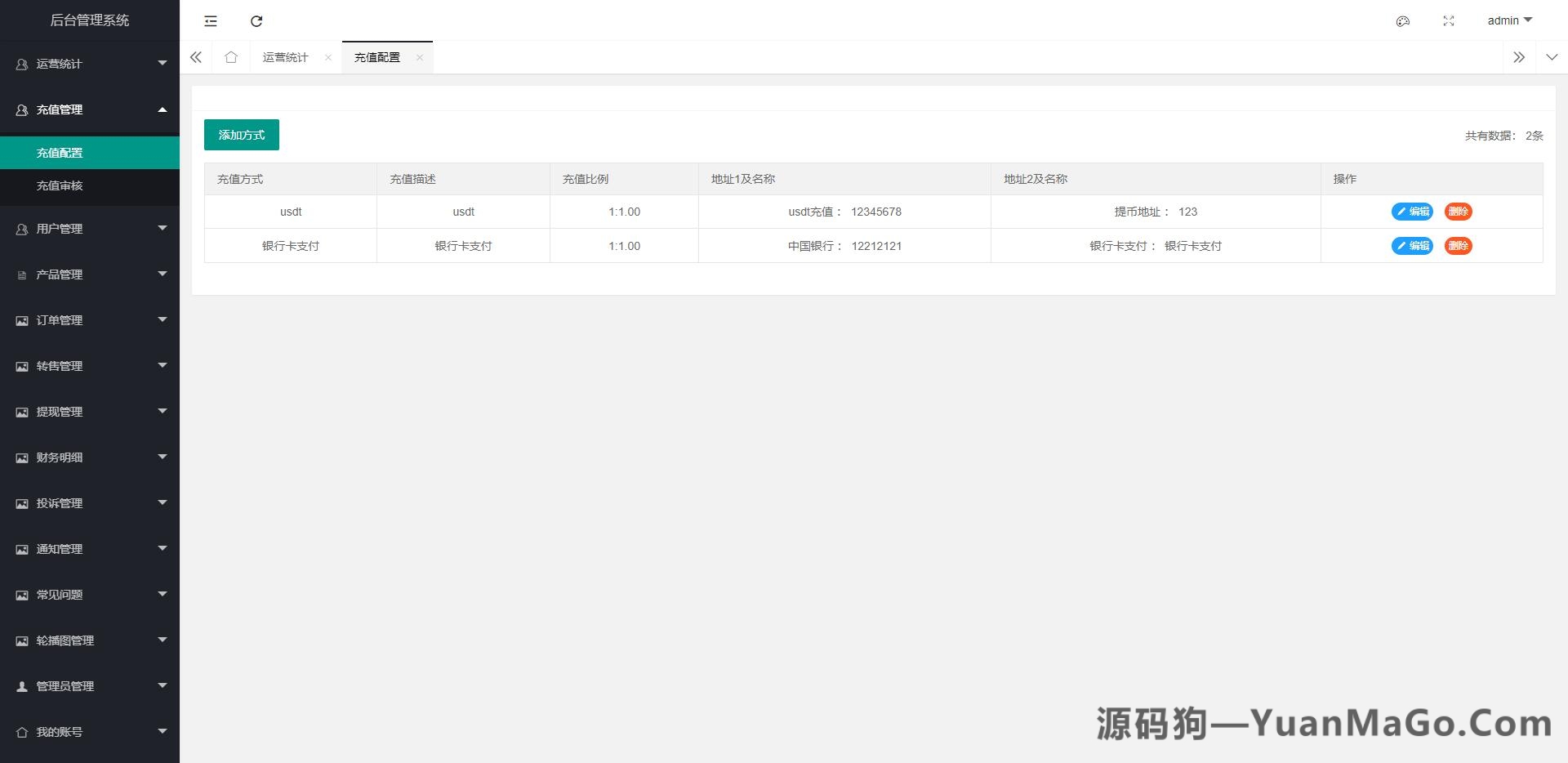Delete the usdt recharge method

[x=1459, y=212]
